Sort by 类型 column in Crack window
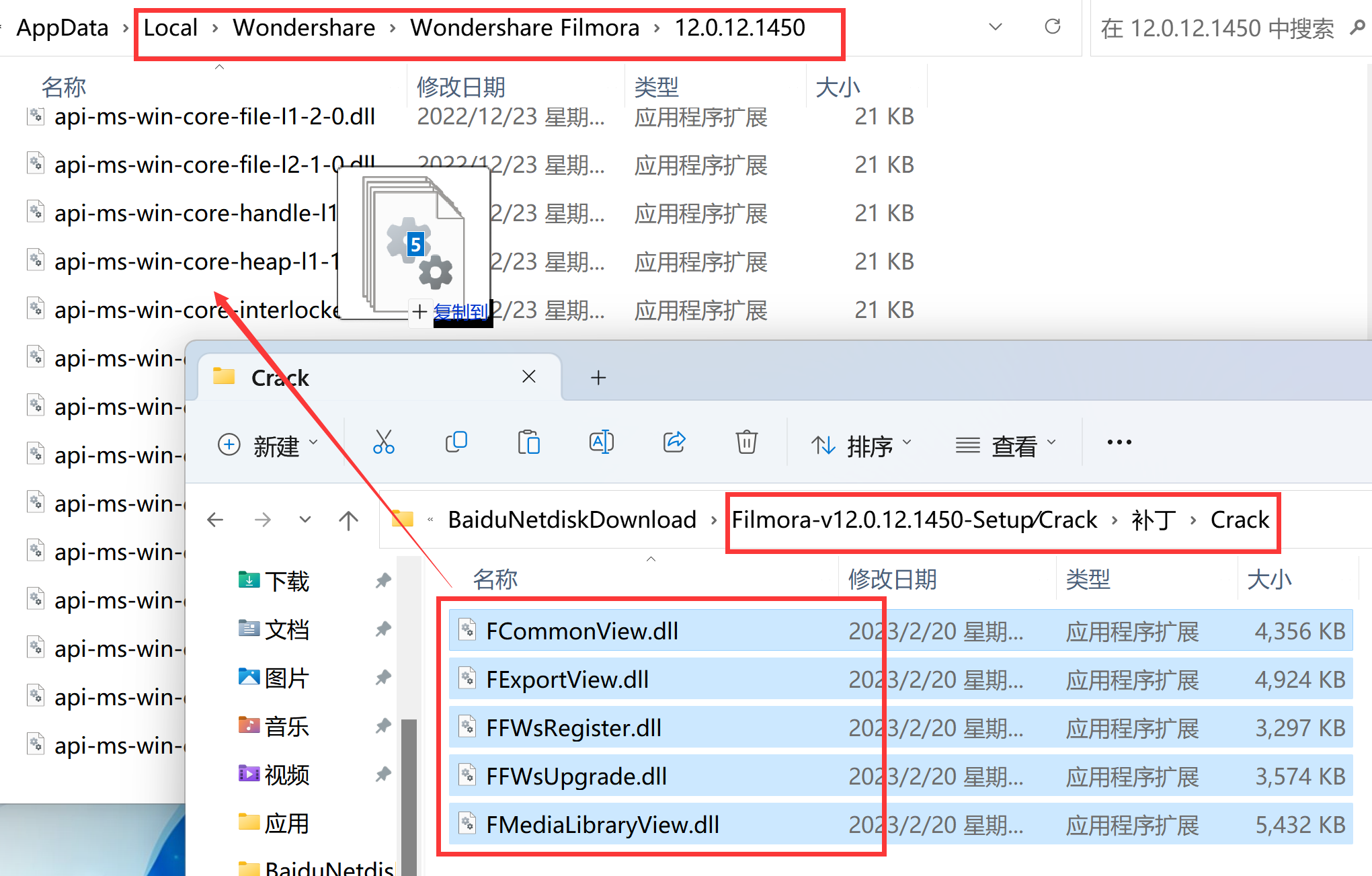This screenshot has height=876, width=1372. 1088,579
